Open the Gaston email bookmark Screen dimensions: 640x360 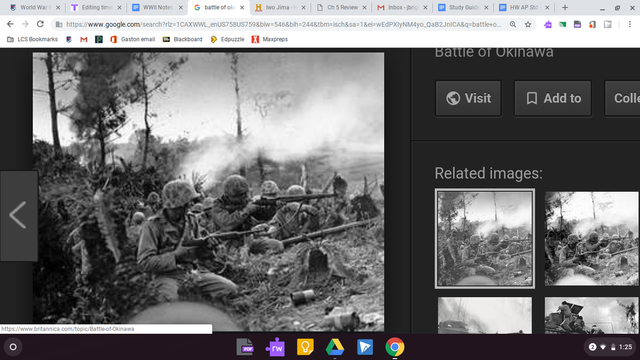point(133,39)
